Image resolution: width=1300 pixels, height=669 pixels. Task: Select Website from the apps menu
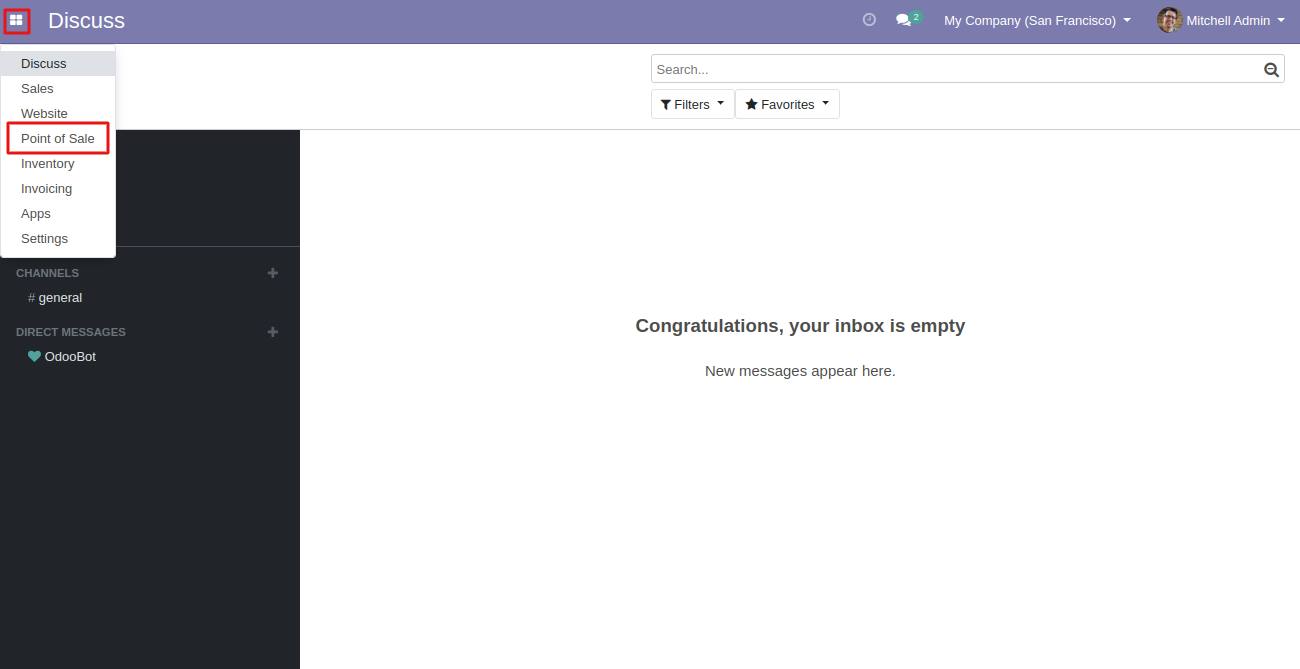click(x=58, y=113)
